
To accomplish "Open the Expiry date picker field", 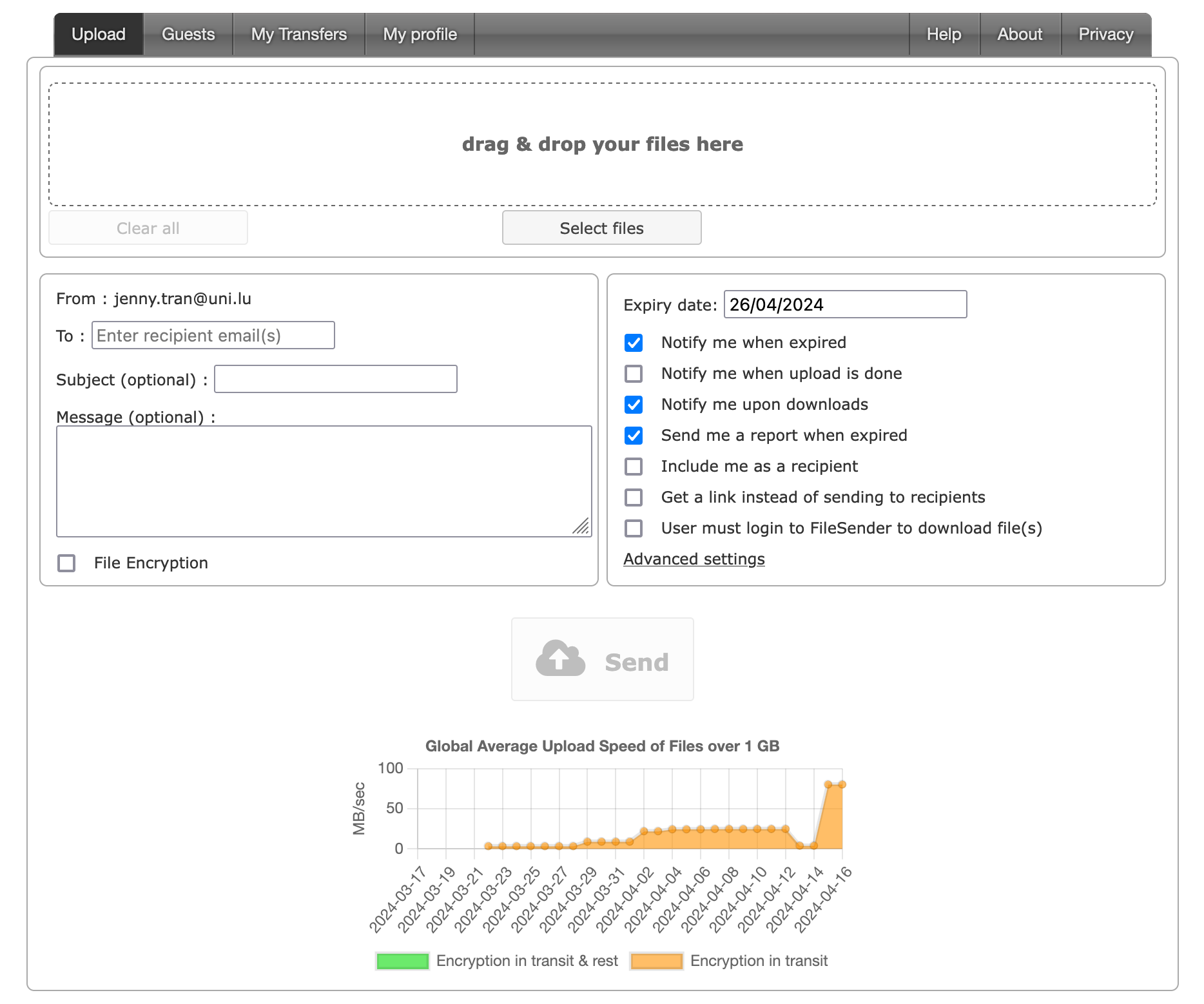I will click(844, 305).
